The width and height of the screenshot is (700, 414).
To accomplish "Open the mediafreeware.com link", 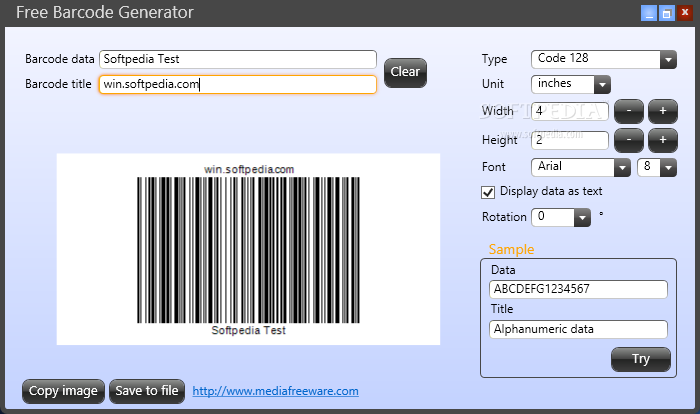I will [x=275, y=391].
